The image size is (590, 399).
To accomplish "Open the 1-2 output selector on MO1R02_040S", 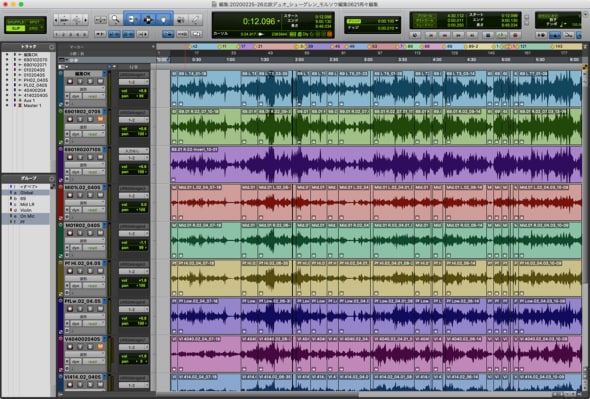I will [x=134, y=233].
